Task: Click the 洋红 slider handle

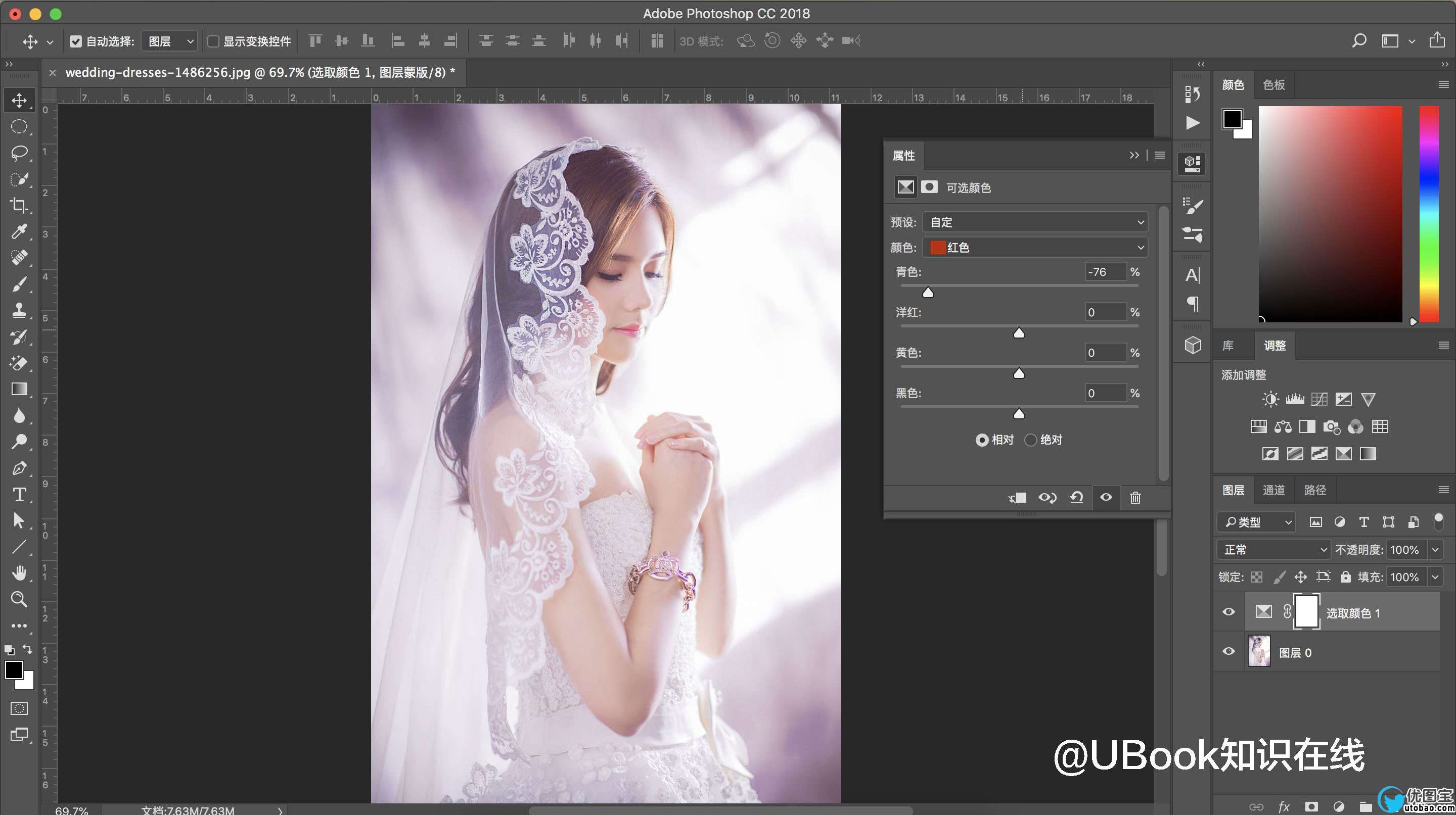Action: tap(1019, 333)
